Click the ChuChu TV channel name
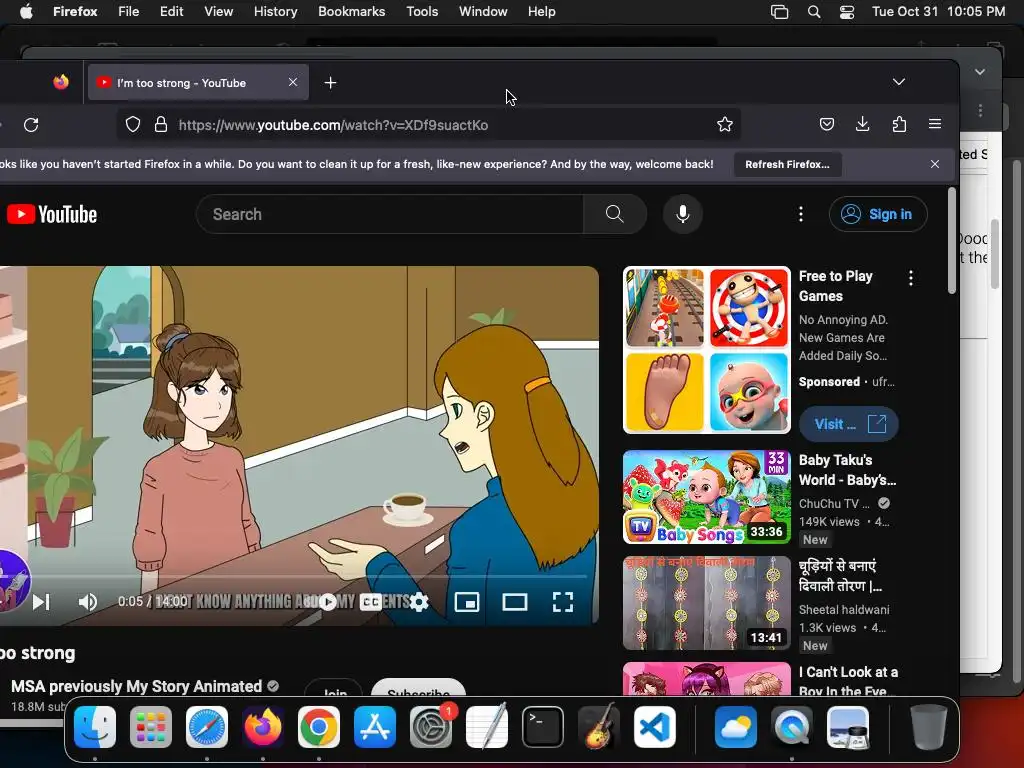The height and width of the screenshot is (768, 1024). coord(834,504)
